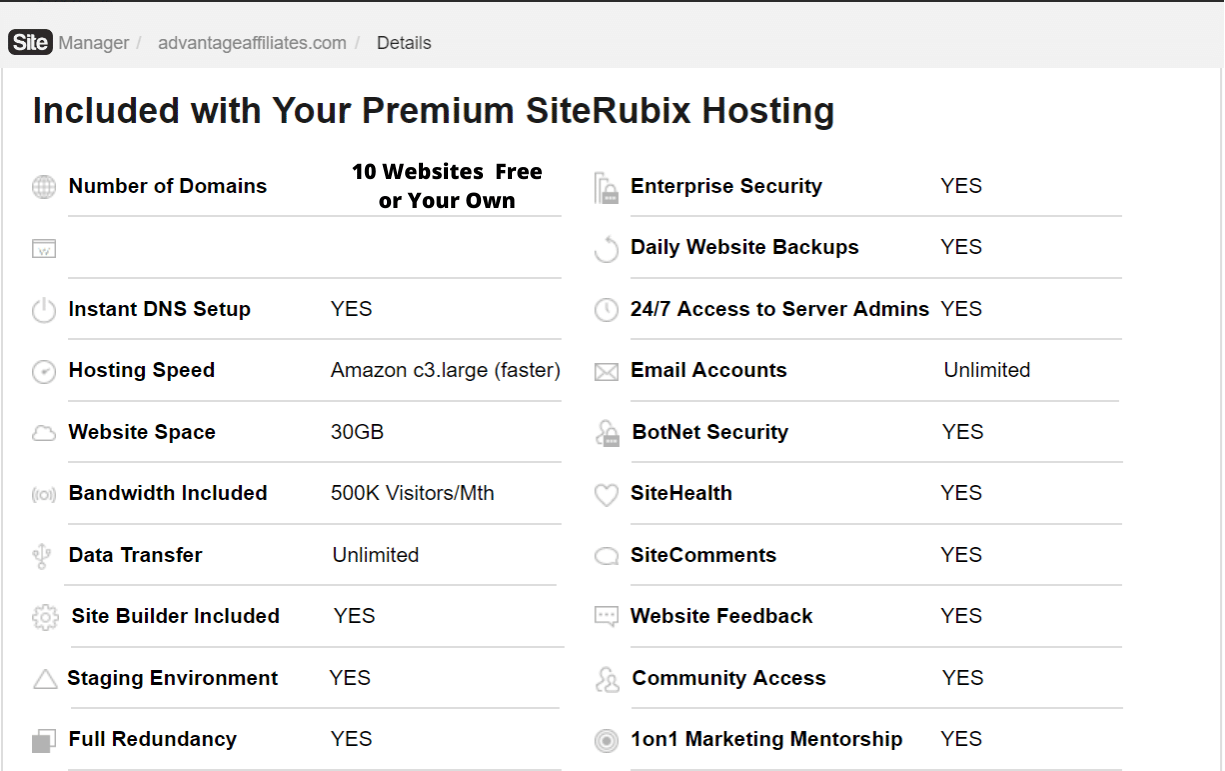Select the Details breadcrumb item
The image size is (1225, 771).
pyautogui.click(x=404, y=43)
